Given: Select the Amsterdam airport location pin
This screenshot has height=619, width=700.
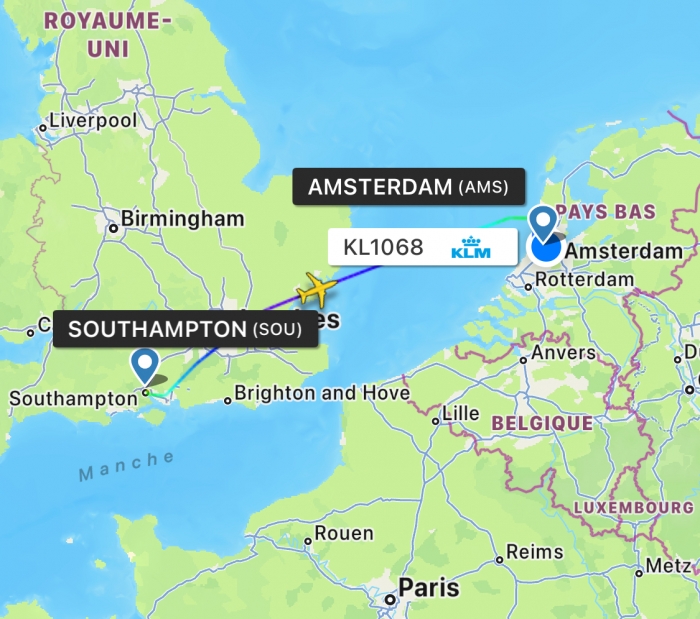Looking at the screenshot, I should pyautogui.click(x=542, y=224).
